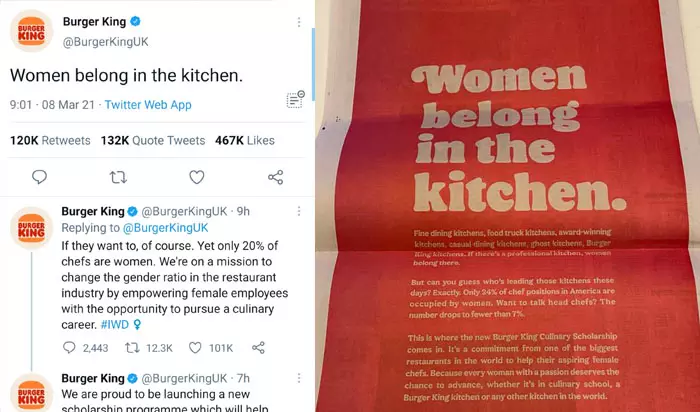The width and height of the screenshot is (700, 412).
Task: Click the @BurgerKingUK "Replying to" mention
Action: click(165, 228)
